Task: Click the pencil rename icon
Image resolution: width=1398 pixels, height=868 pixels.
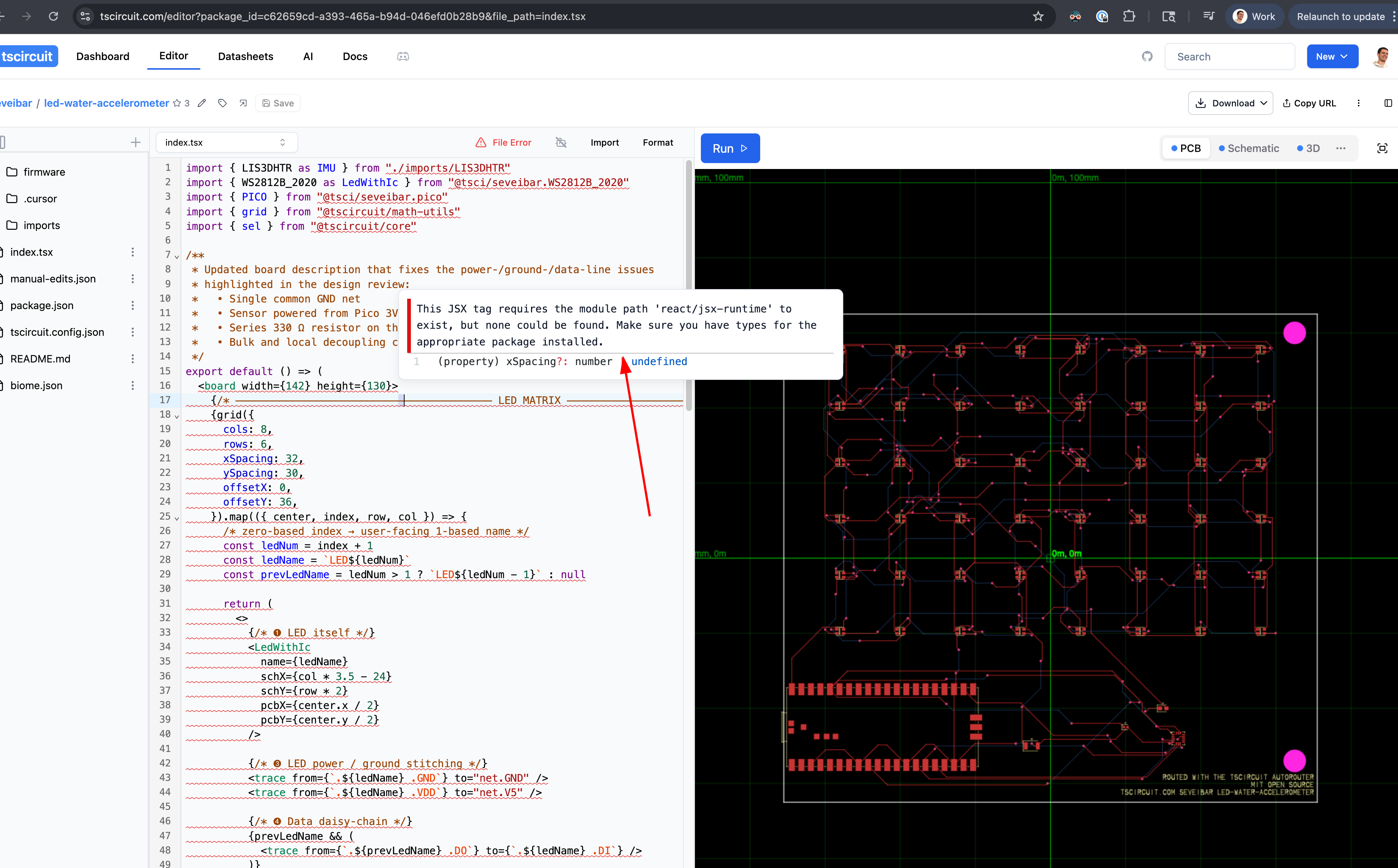Action: click(202, 103)
